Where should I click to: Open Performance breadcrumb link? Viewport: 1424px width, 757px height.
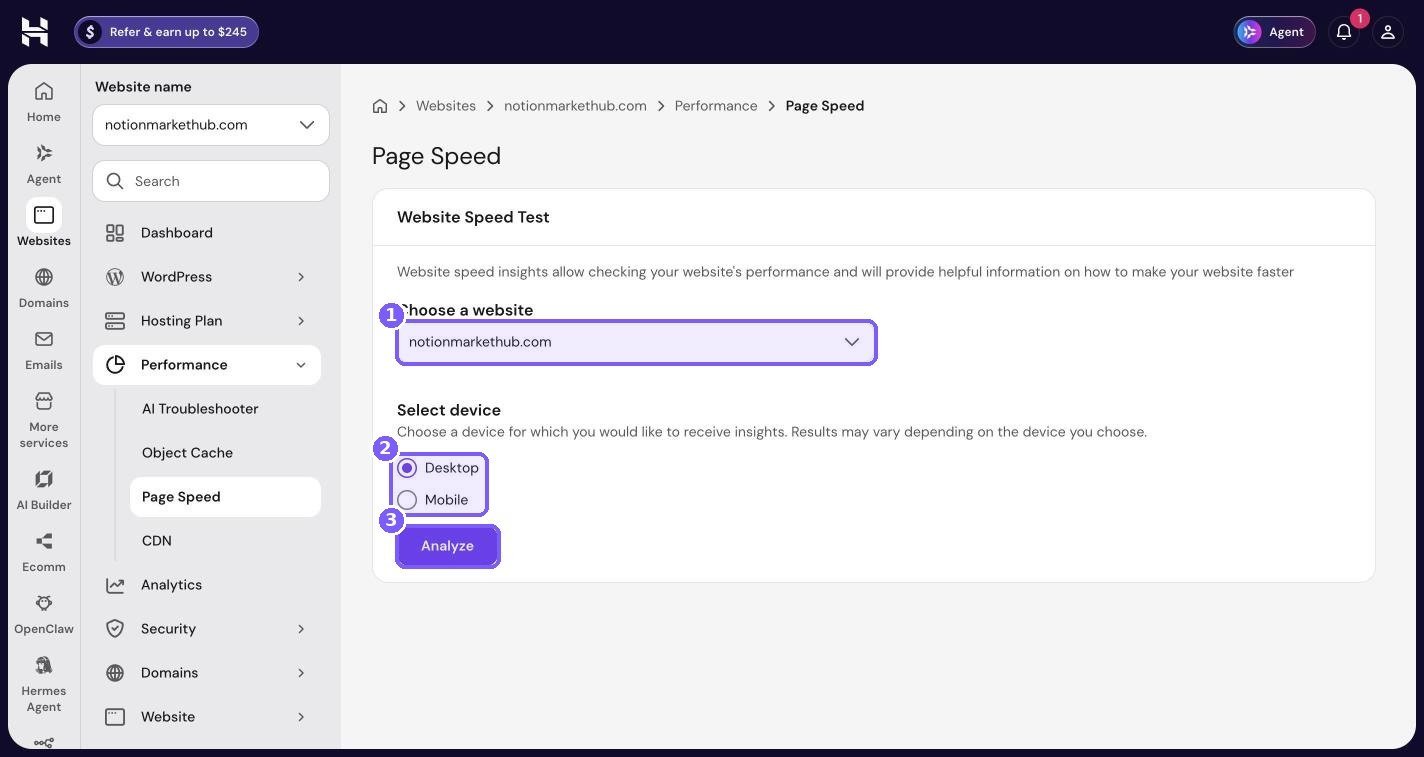(716, 106)
